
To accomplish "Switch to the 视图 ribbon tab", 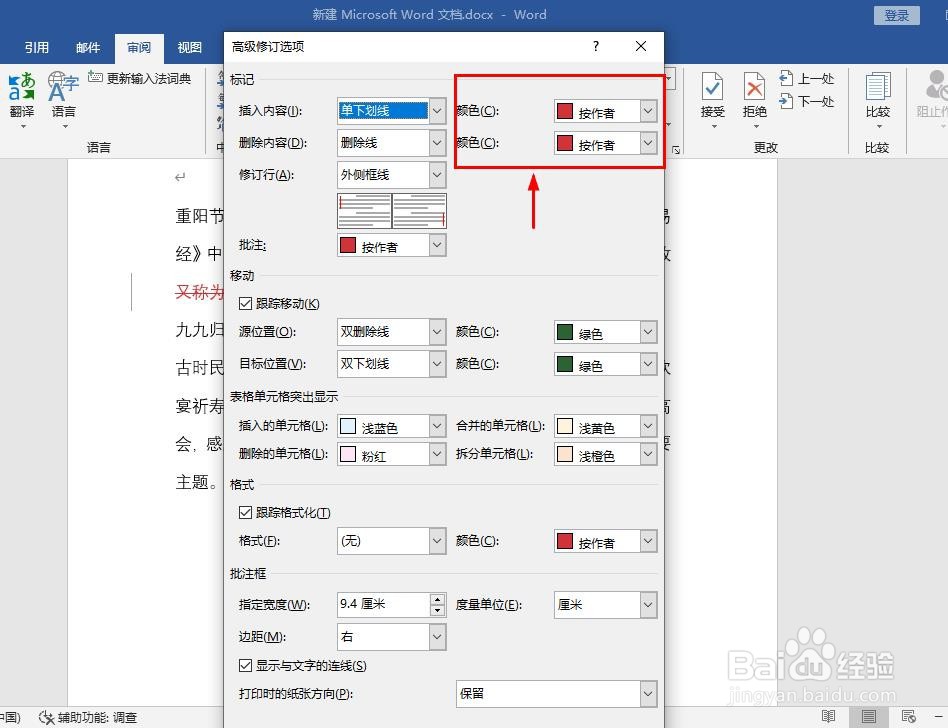I will (189, 47).
